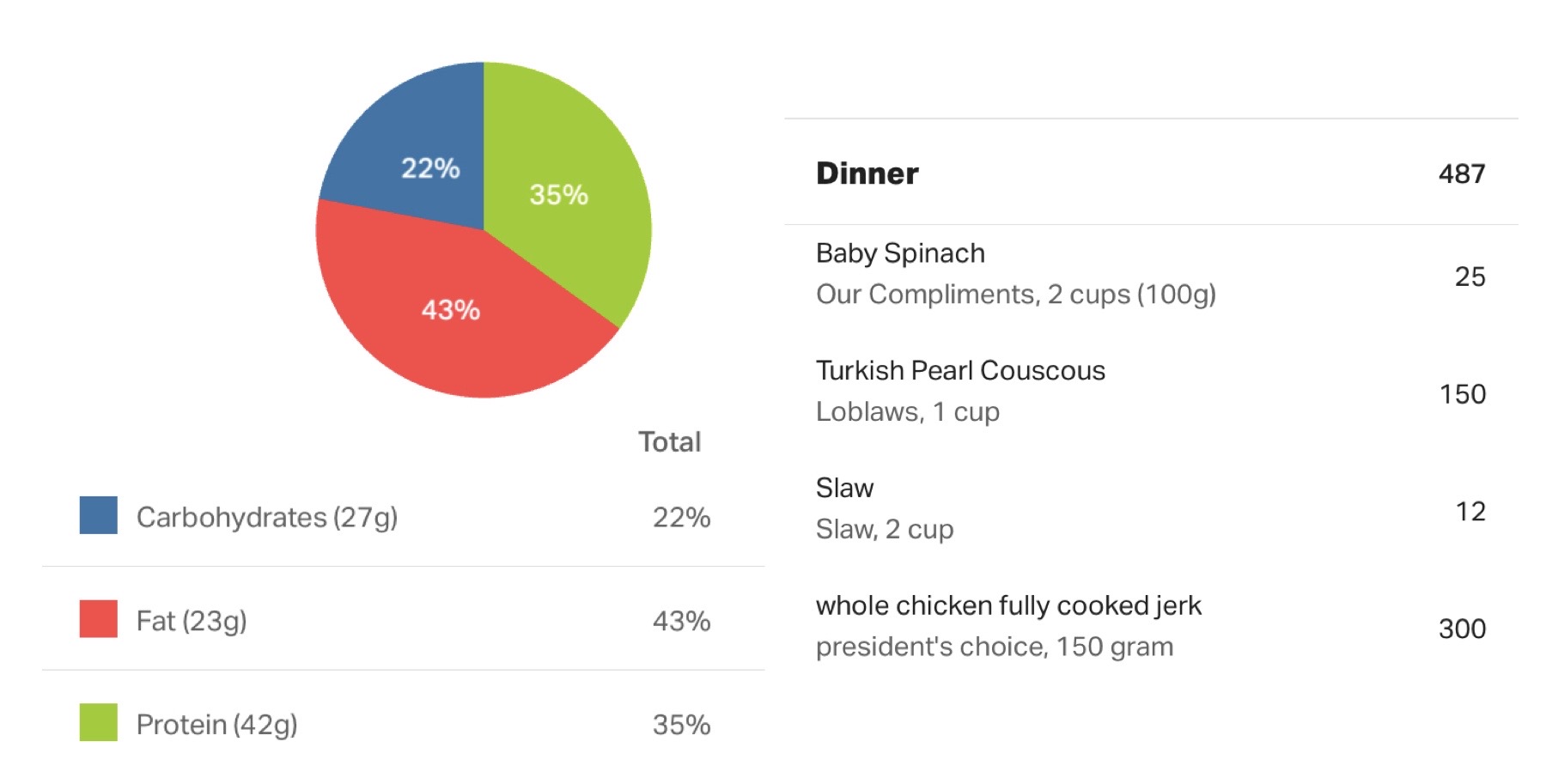Viewport: 1546px width, 784px height.
Task: Select the Carbohydrates (27g) row label
Action: 267,517
